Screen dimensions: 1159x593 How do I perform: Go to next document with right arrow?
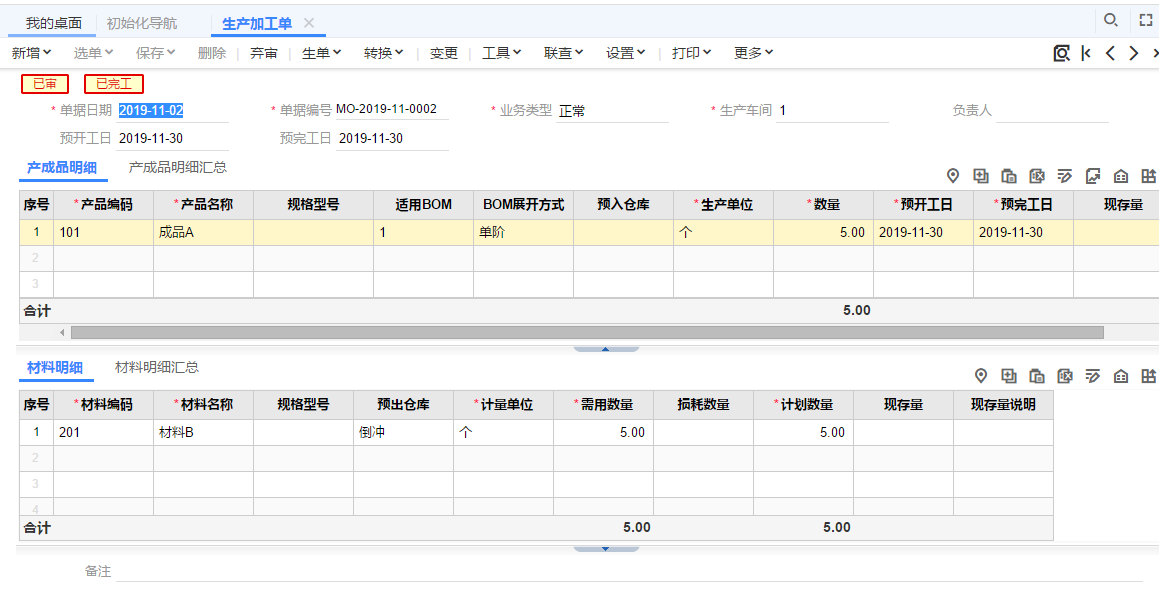(x=1133, y=53)
